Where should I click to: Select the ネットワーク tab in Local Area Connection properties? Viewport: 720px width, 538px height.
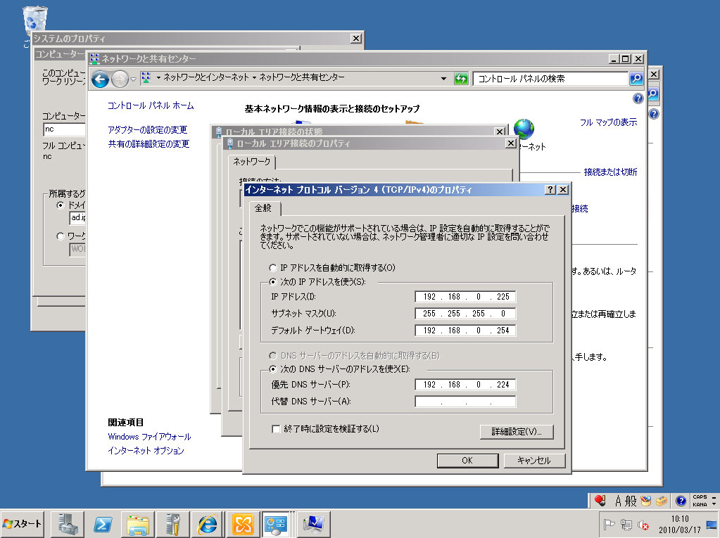252,162
